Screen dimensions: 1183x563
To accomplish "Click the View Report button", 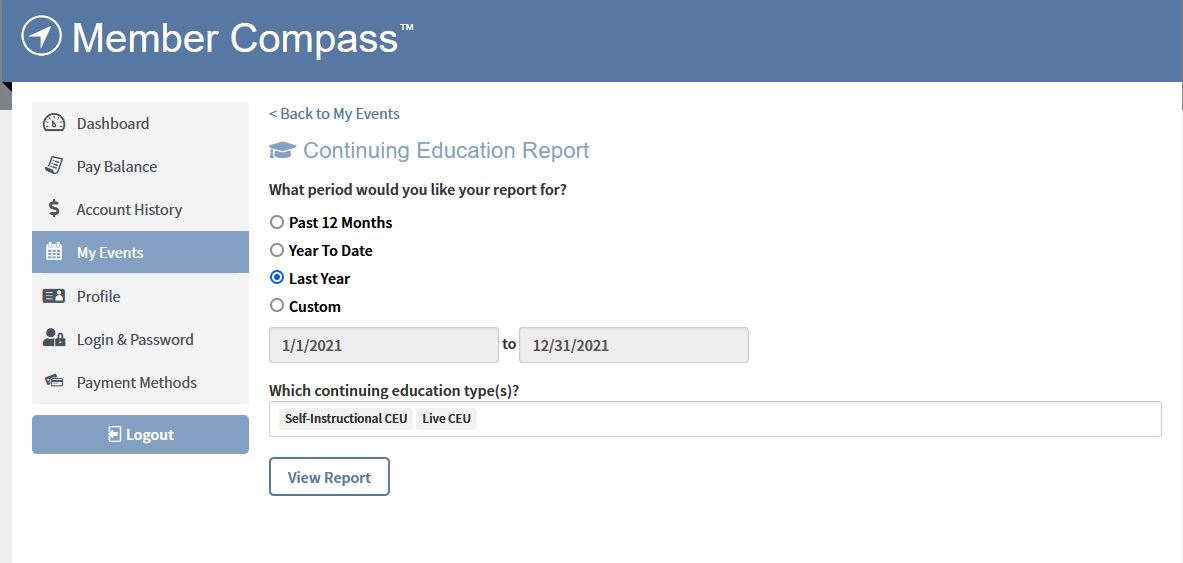I will click(x=329, y=477).
